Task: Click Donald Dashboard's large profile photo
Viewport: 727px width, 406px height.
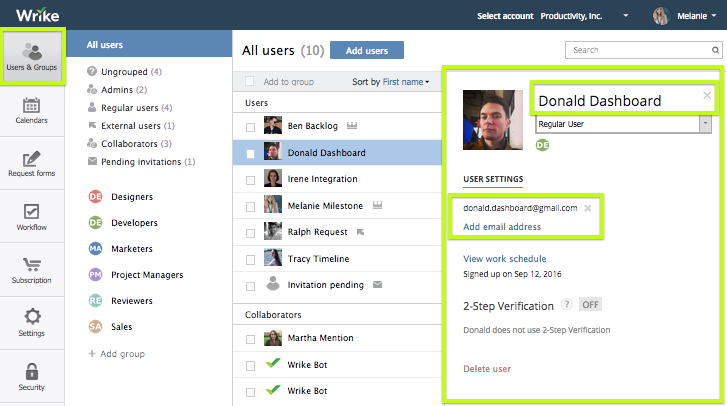Action: [x=492, y=120]
